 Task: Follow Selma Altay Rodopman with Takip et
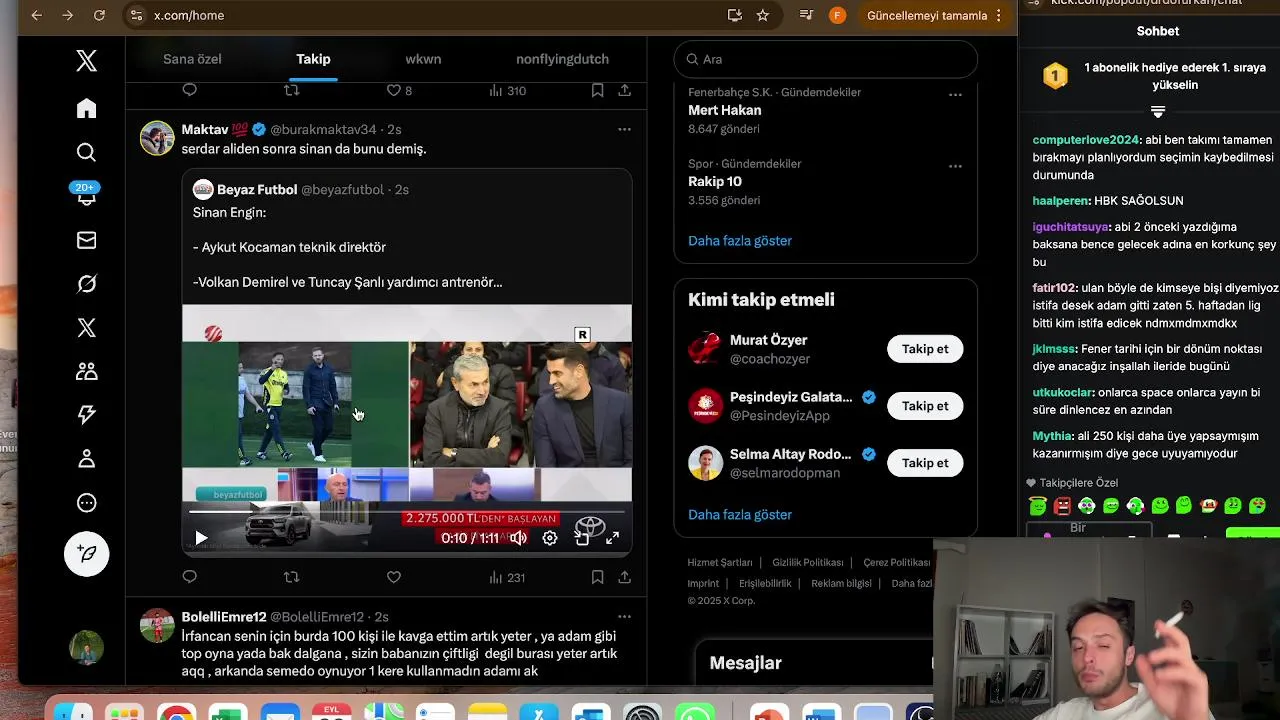(x=925, y=463)
